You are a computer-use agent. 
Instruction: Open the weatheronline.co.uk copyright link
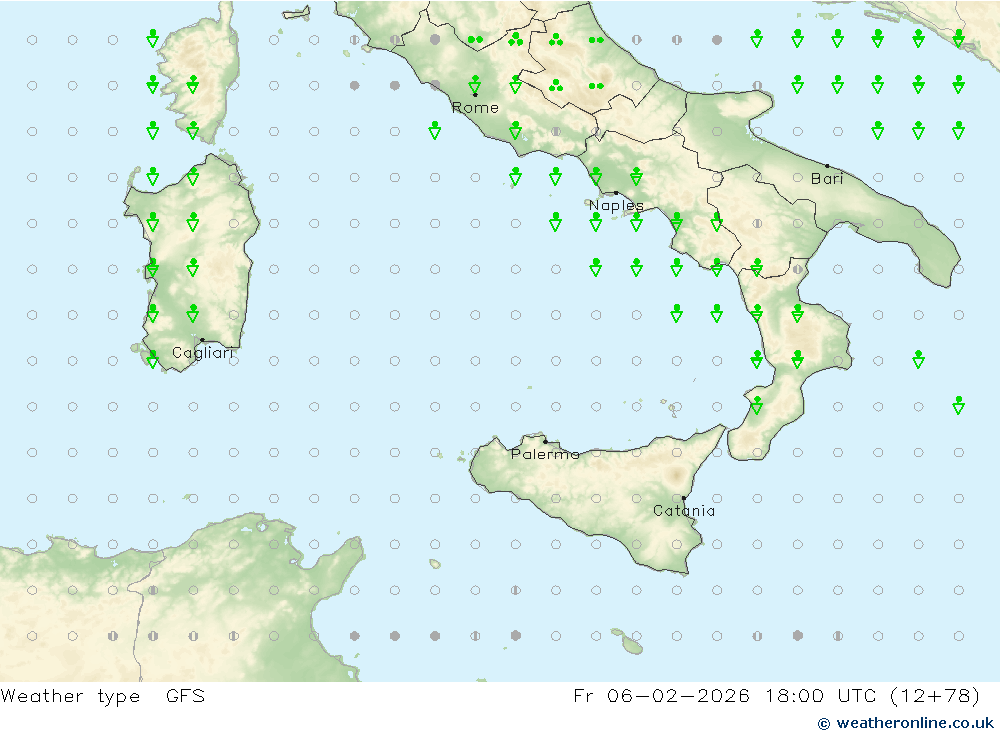(906, 722)
